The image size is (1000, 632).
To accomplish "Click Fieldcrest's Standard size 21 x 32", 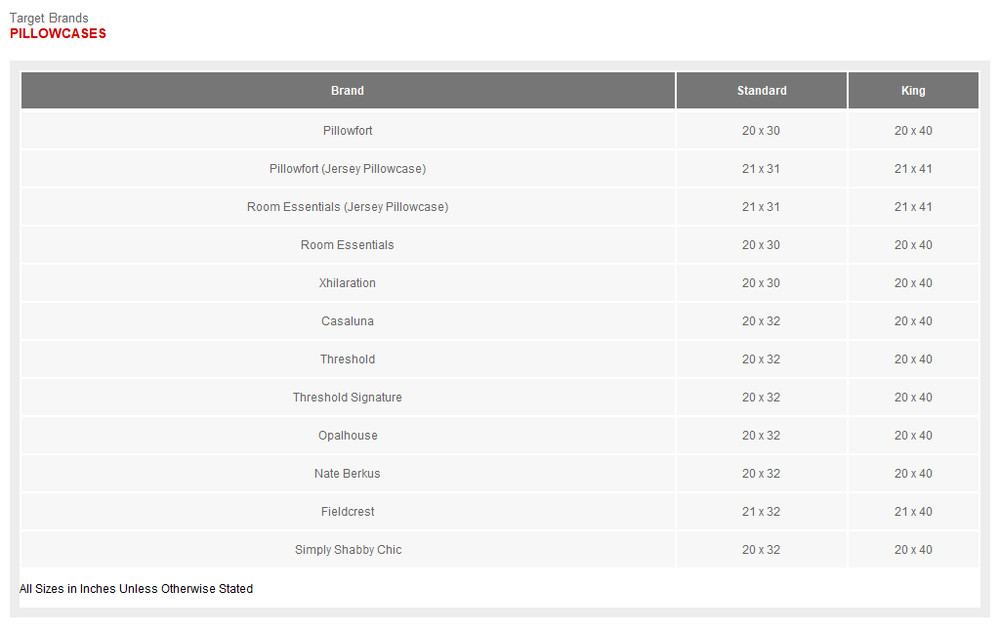I will click(x=761, y=511).
